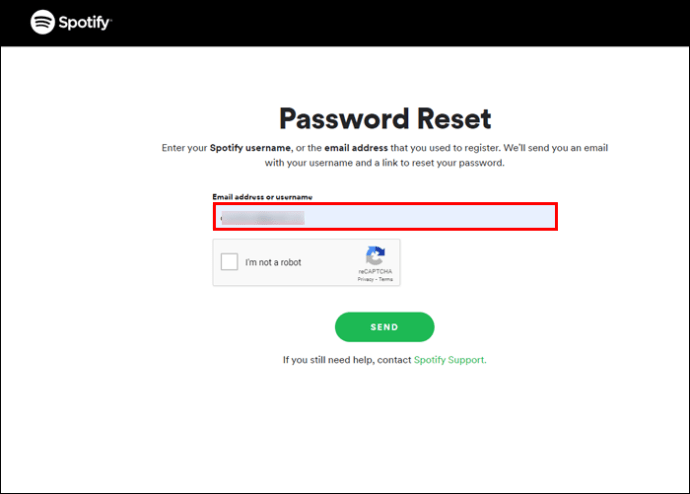Viewport: 690px width, 494px height.
Task: Click the reCAPTCHA arrows logo
Action: tap(375, 256)
